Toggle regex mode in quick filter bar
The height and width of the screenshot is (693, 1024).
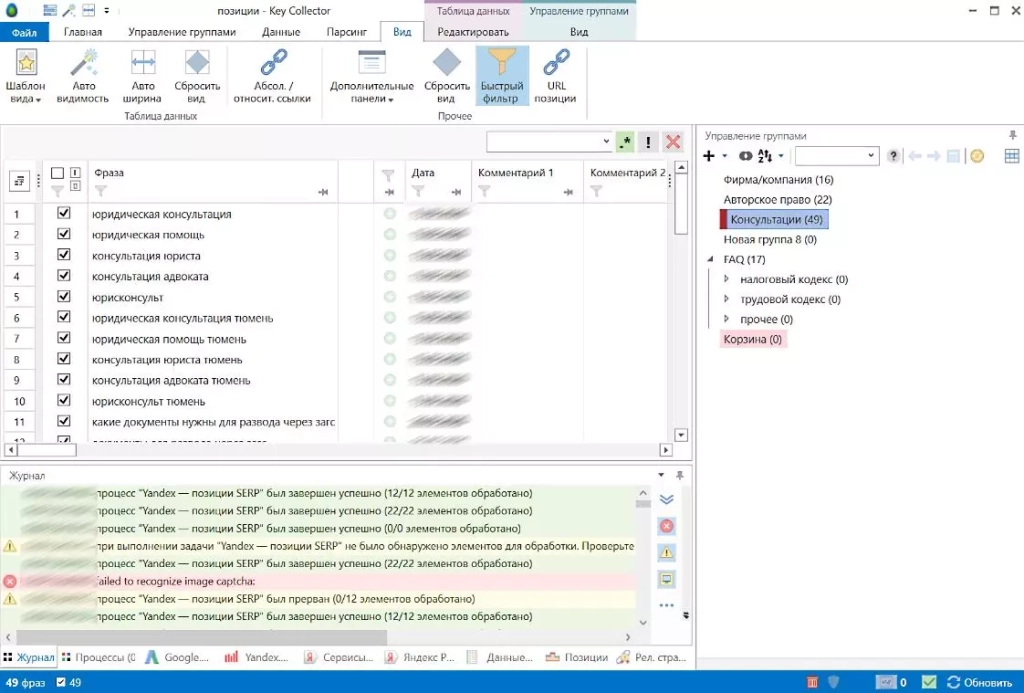(625, 142)
